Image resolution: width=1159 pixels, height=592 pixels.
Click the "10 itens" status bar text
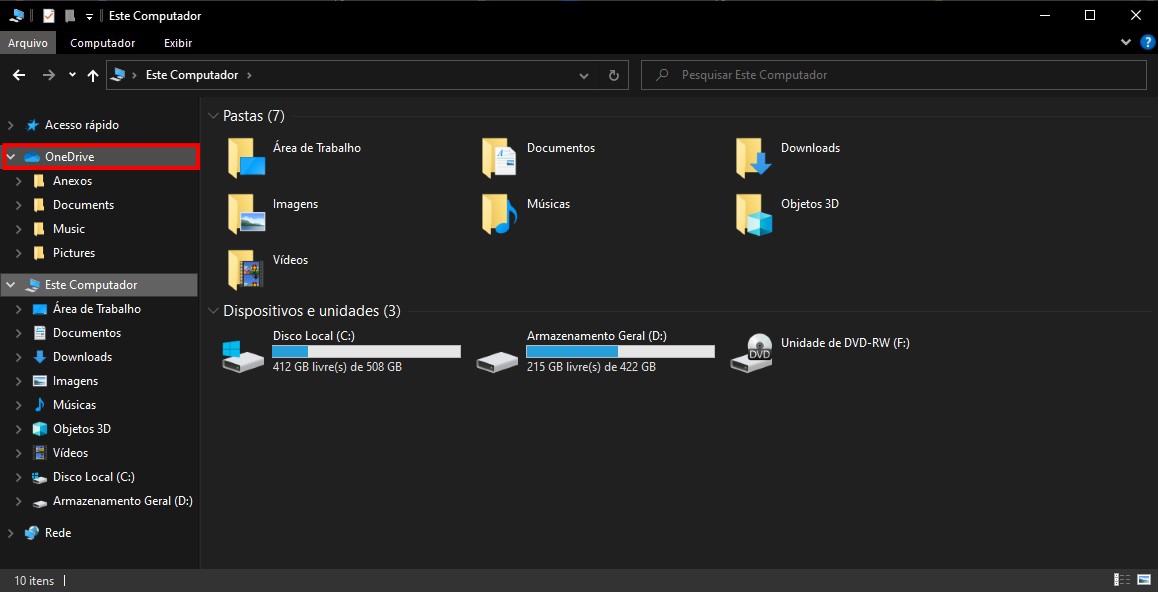[x=34, y=581]
